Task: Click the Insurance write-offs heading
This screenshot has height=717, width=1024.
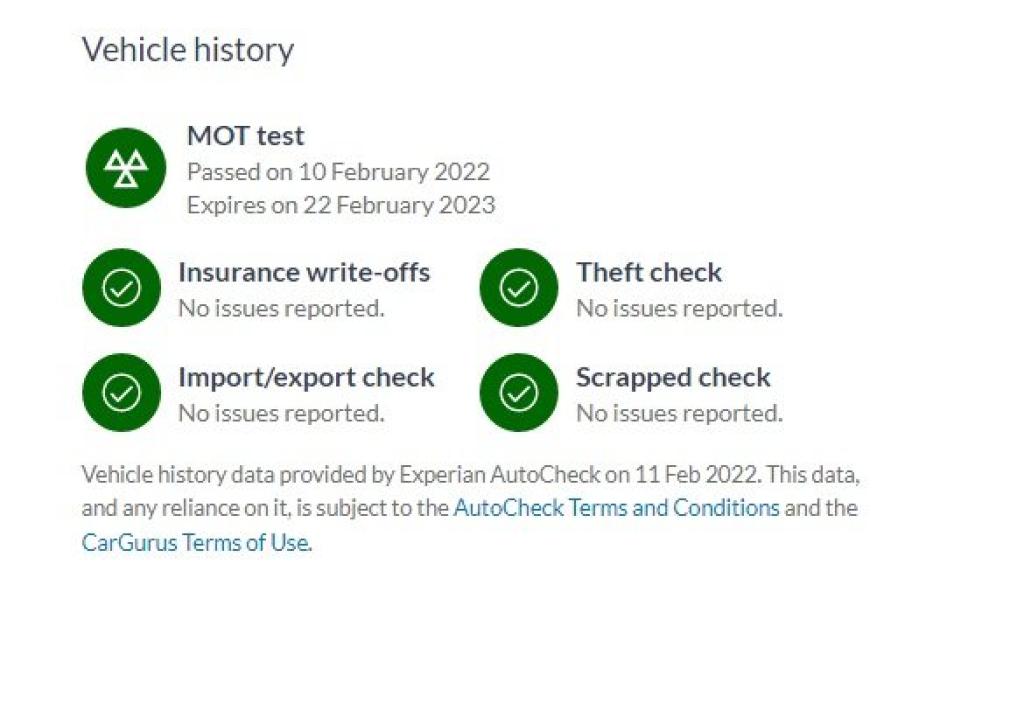Action: click(x=304, y=272)
